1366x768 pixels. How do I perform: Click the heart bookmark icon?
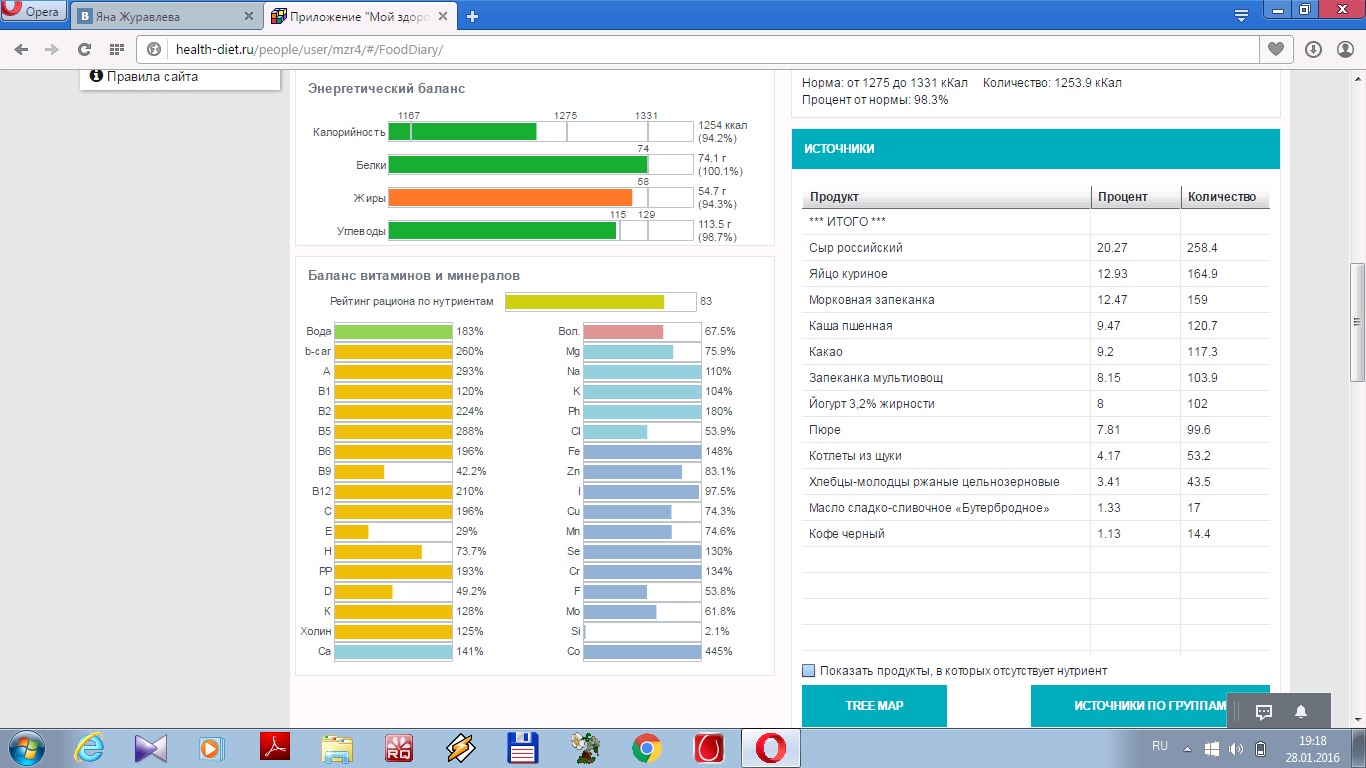[1275, 49]
